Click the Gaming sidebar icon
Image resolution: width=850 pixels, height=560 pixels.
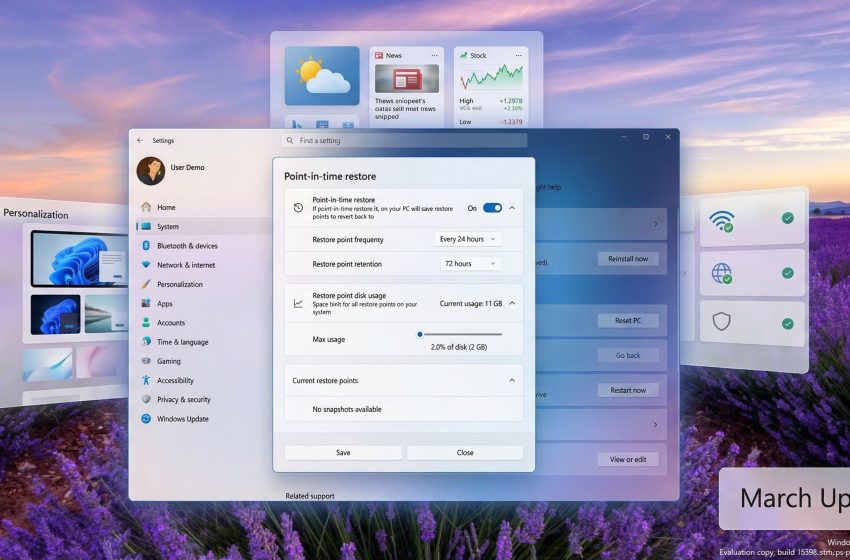(146, 361)
